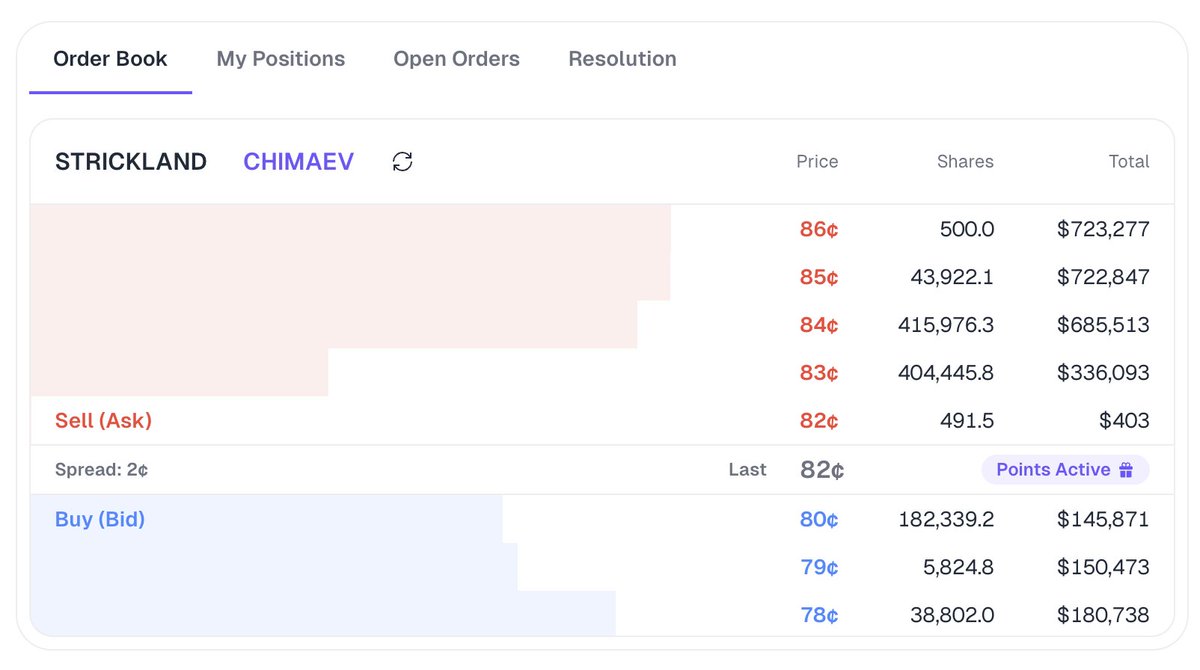Switch to the My Positions tab
This screenshot has height=670, width=1200.
click(281, 59)
